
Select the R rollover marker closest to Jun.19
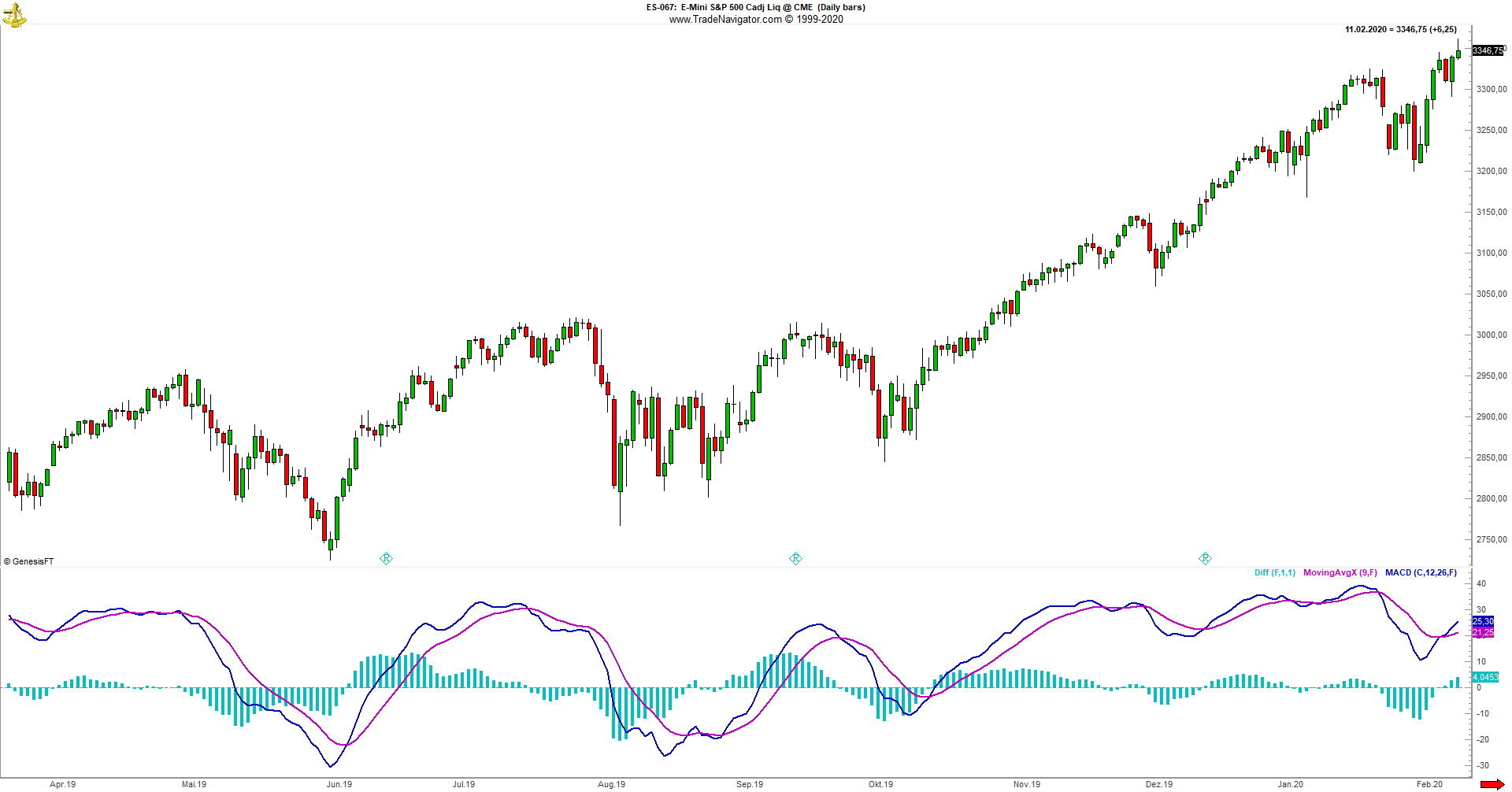click(x=386, y=558)
